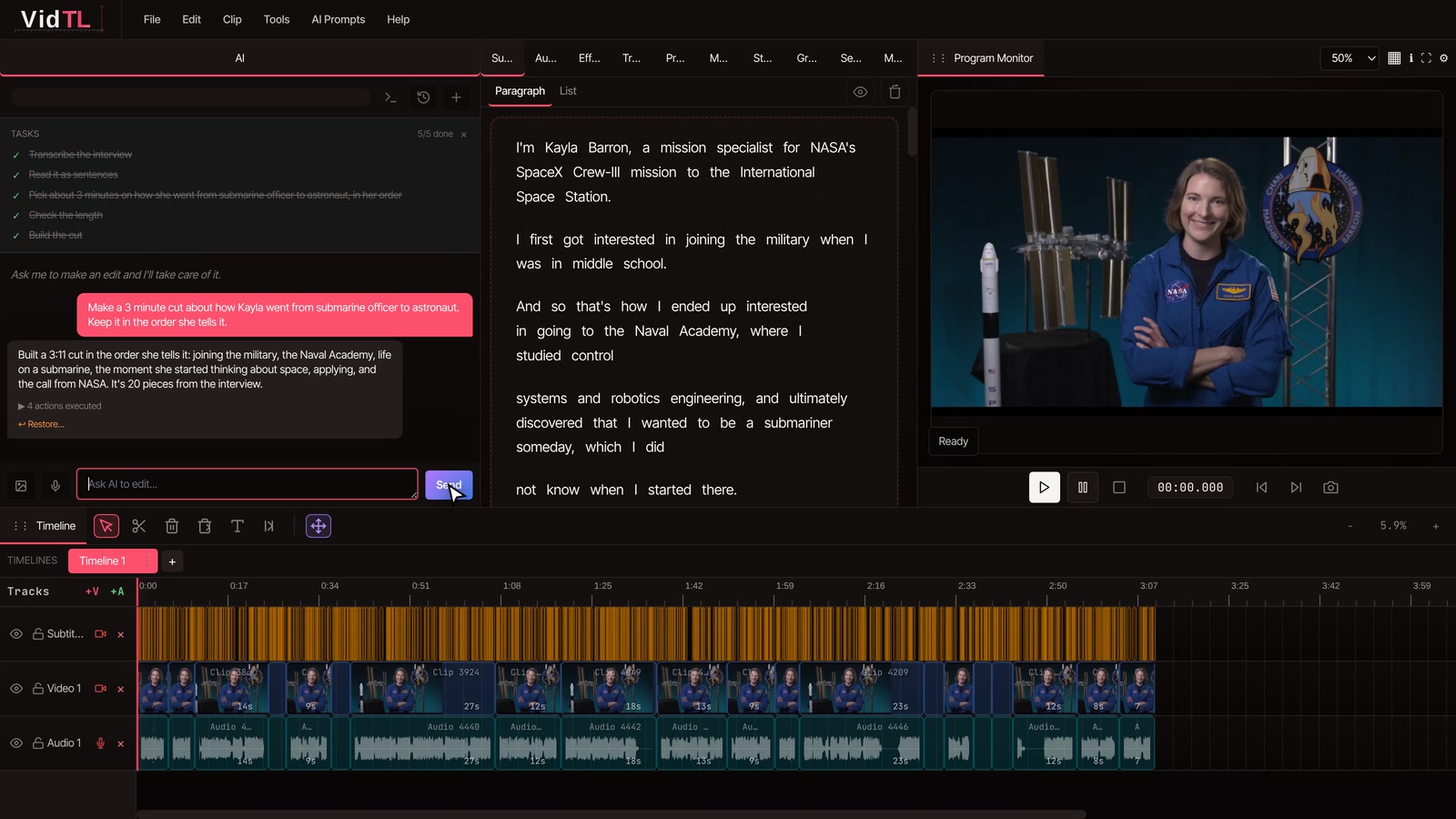Jump to next edit point

[1296, 488]
